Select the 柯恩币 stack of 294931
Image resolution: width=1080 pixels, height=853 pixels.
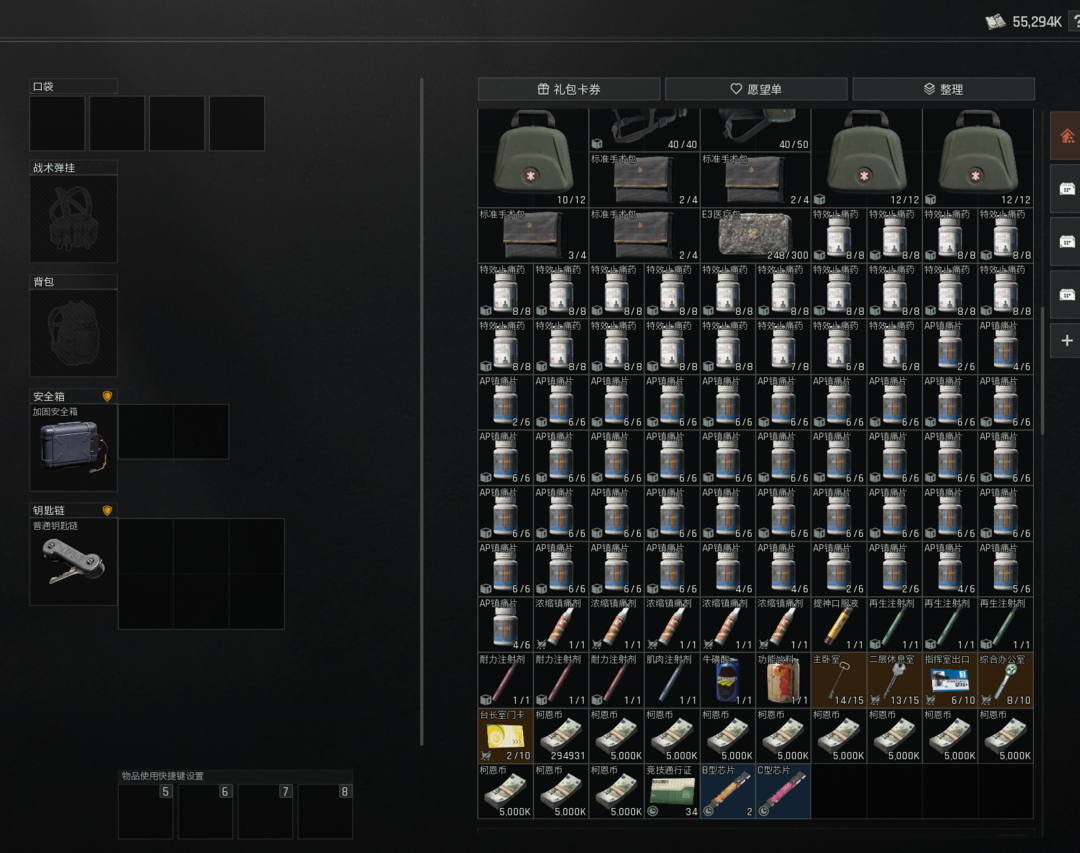click(561, 735)
